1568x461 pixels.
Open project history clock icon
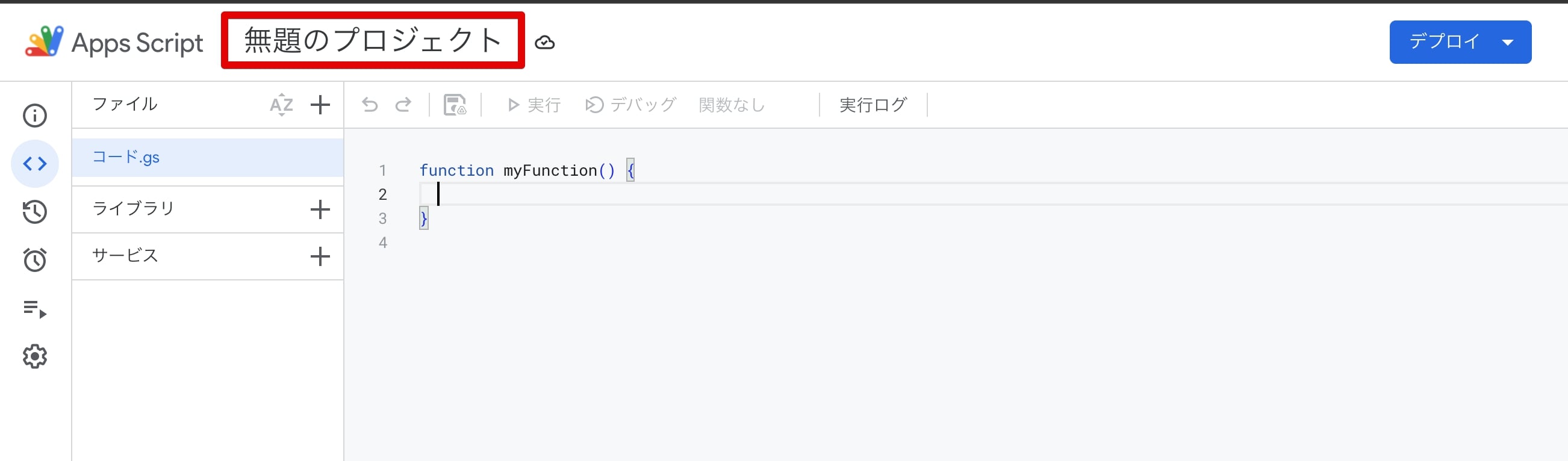pos(35,212)
